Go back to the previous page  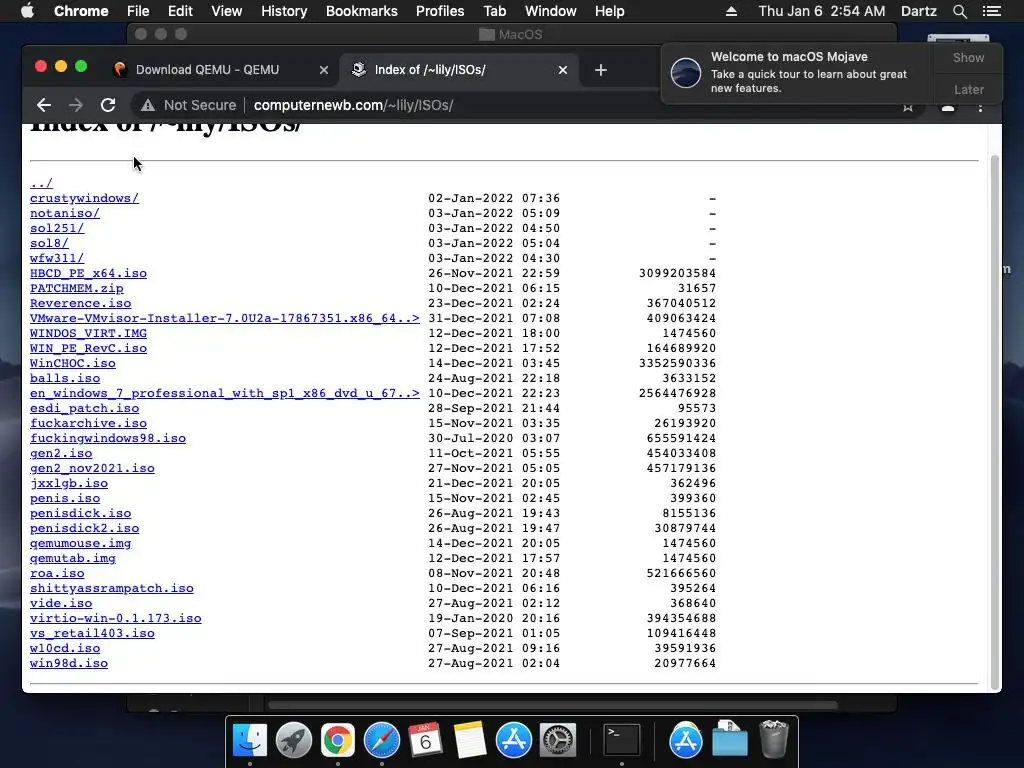pos(44,105)
